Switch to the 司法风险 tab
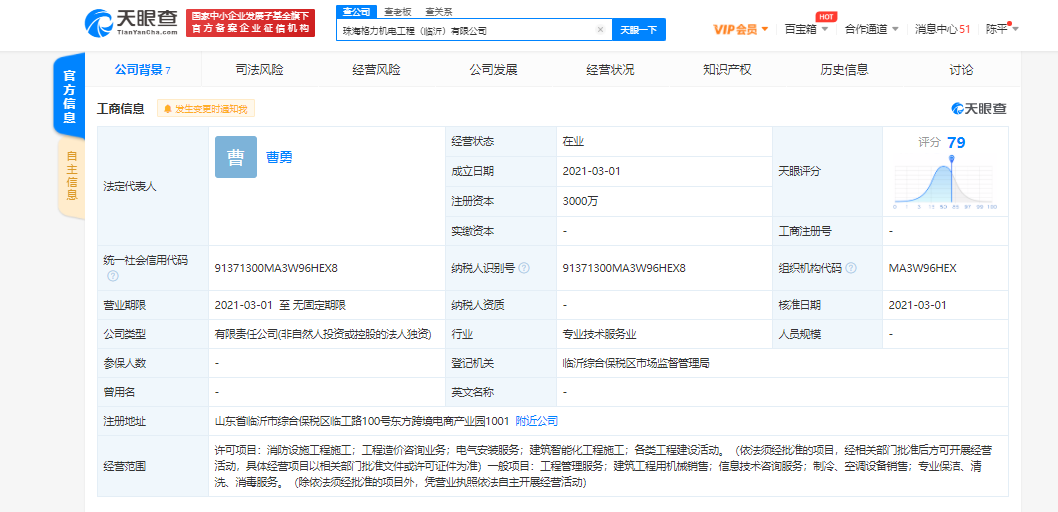The image size is (1058, 512). point(259,70)
